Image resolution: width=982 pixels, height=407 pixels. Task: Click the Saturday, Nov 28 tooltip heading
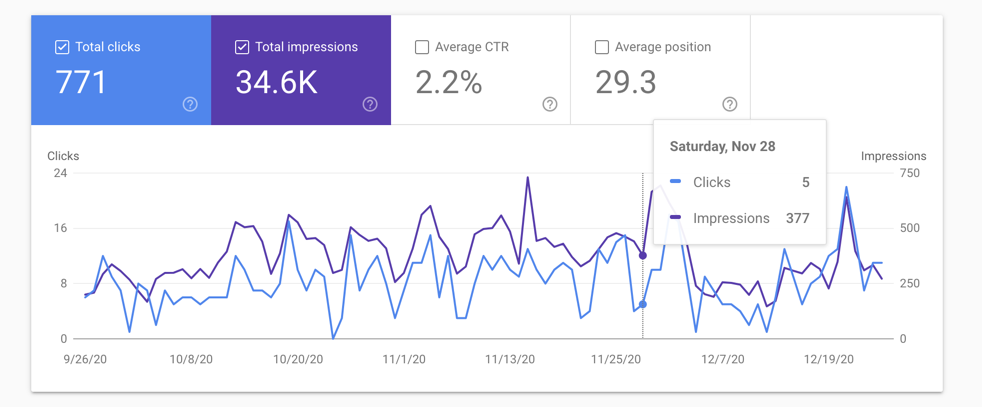point(722,146)
